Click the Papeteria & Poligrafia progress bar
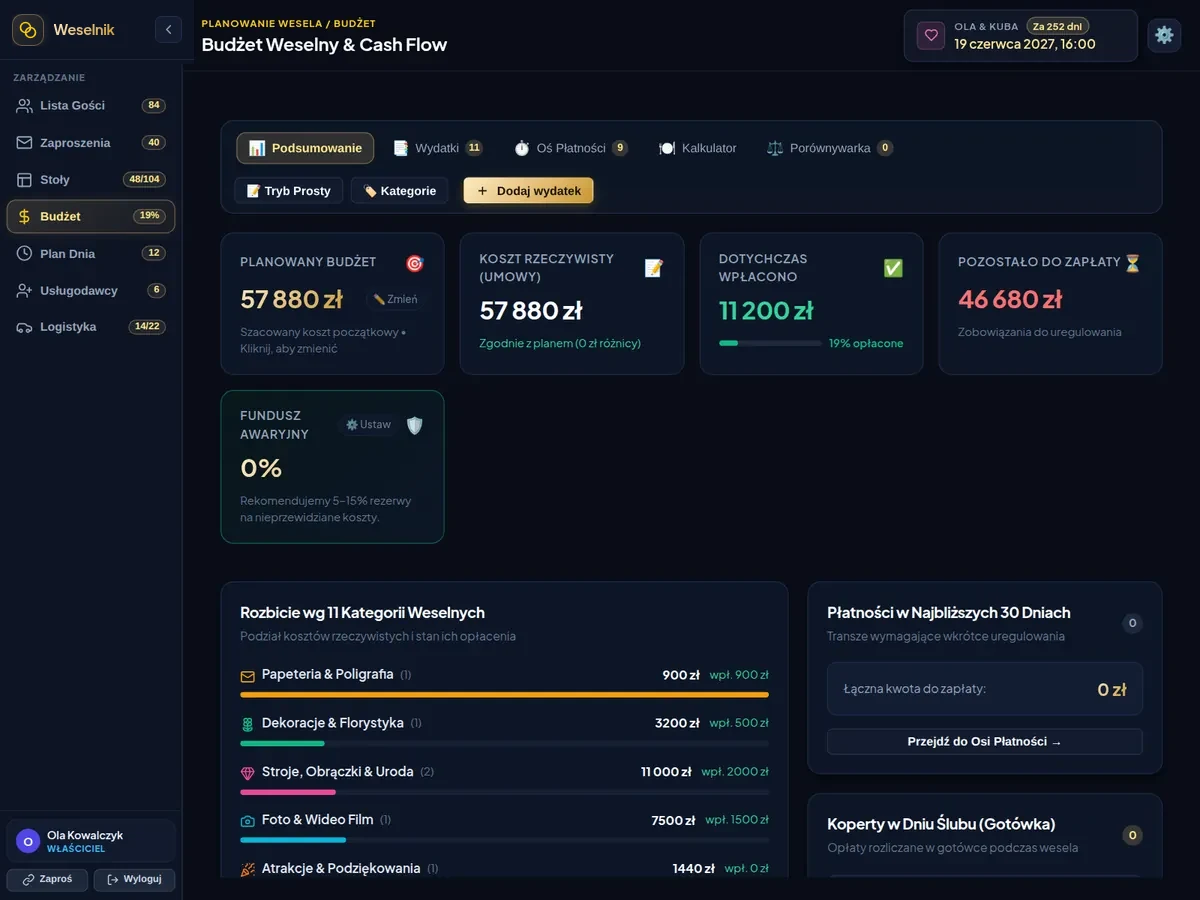Image resolution: width=1200 pixels, height=900 pixels. pyautogui.click(x=505, y=694)
